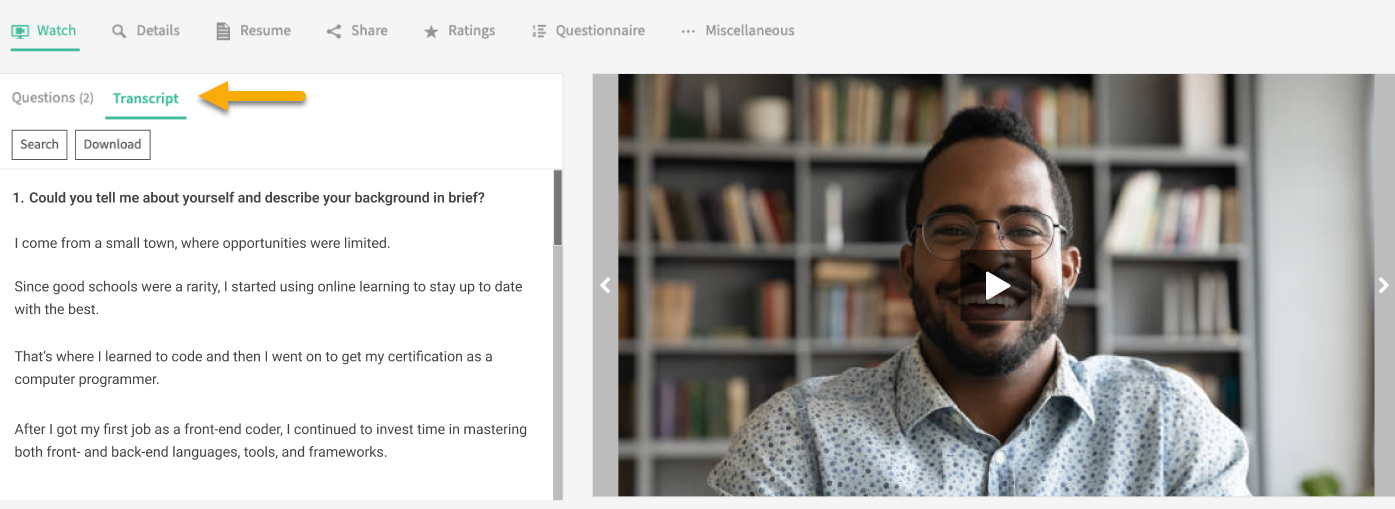
Task: Select the Transcript tab
Action: [146, 98]
